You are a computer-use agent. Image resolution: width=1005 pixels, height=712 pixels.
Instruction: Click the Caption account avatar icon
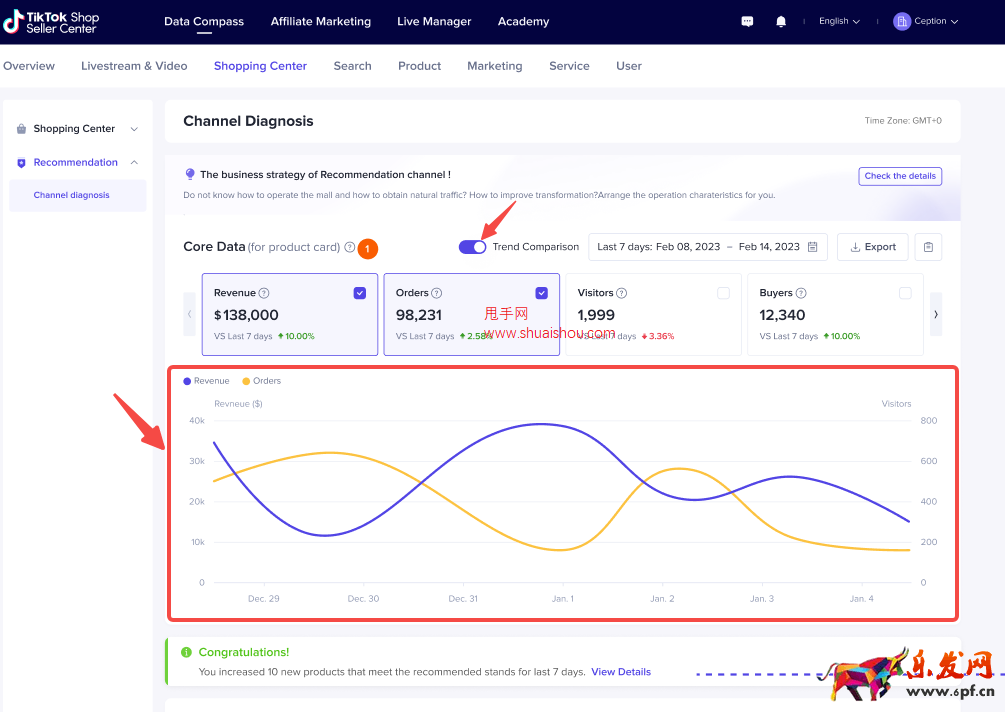(902, 21)
